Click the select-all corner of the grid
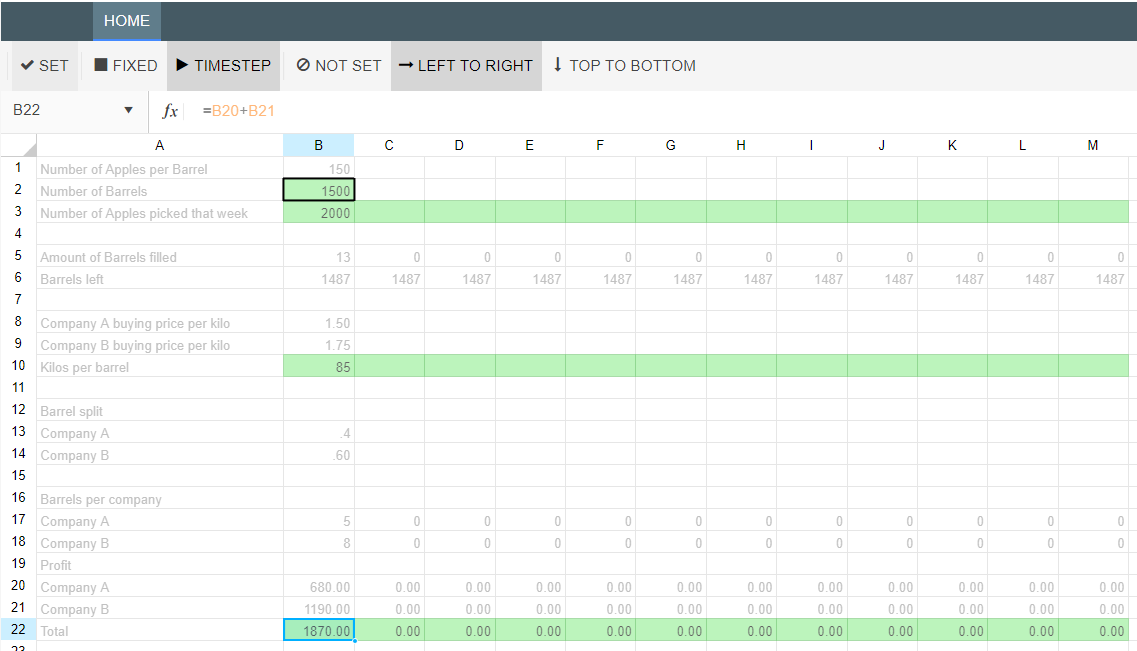Viewport: 1137px width, 651px height. tap(19, 146)
